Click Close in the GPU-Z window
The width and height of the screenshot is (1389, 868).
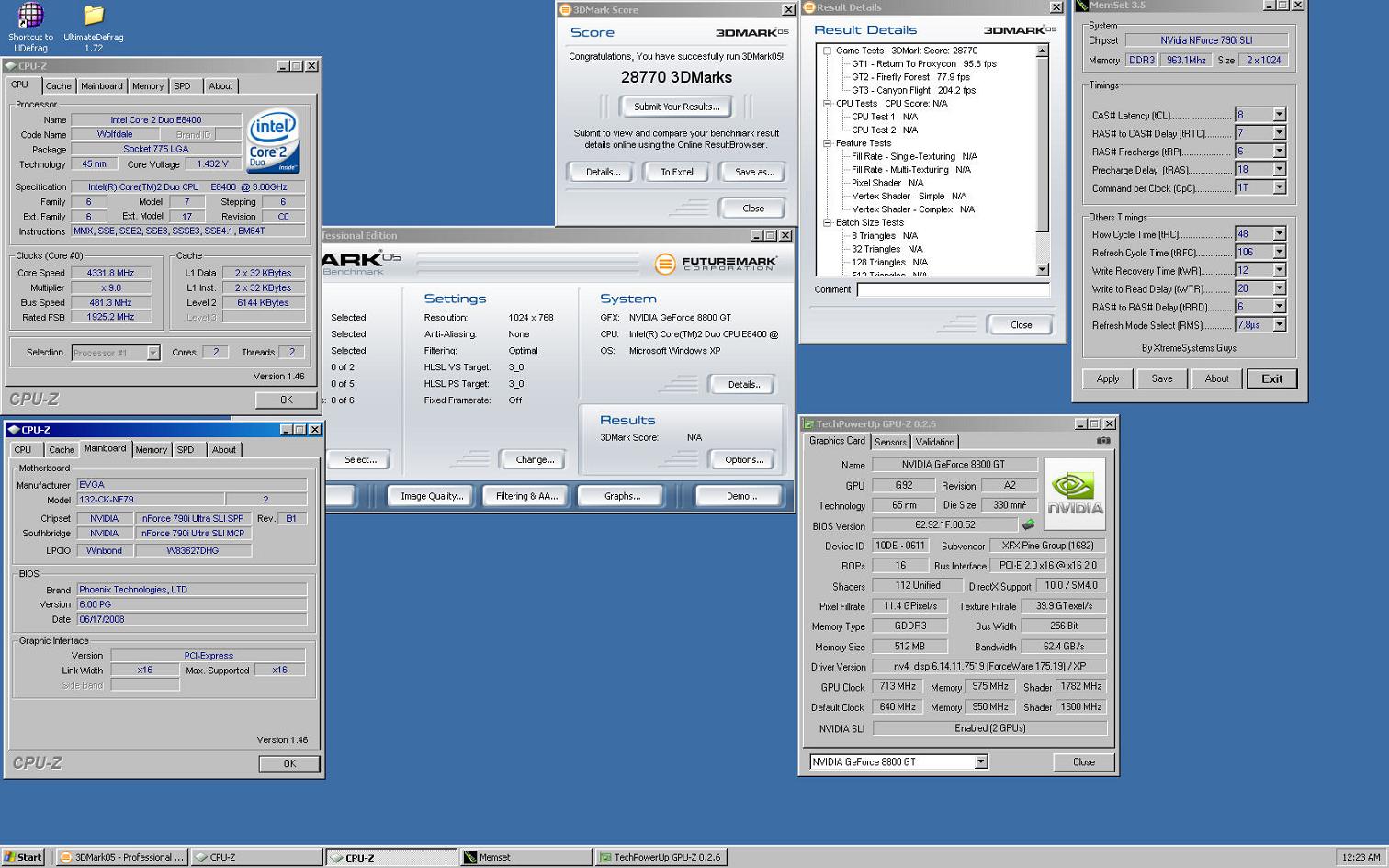(1084, 761)
